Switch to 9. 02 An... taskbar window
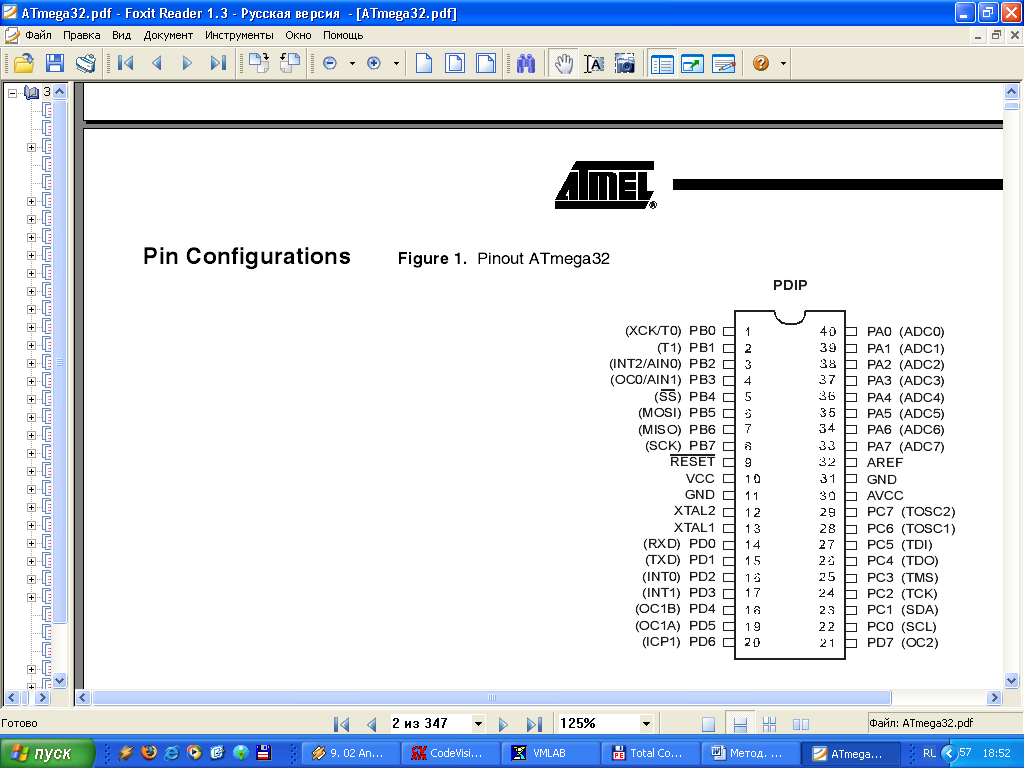Screen dimensions: 1024x768 pyautogui.click(x=349, y=753)
